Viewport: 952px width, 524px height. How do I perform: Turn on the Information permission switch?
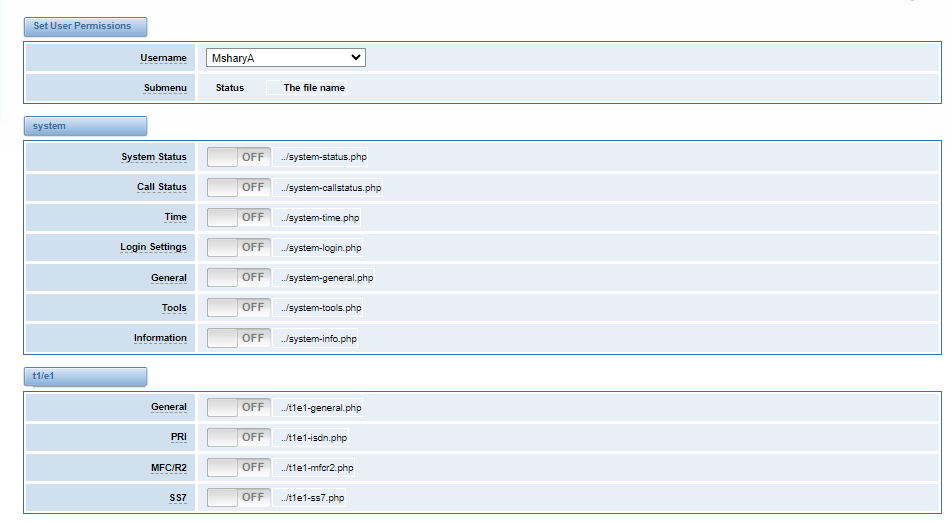[239, 338]
